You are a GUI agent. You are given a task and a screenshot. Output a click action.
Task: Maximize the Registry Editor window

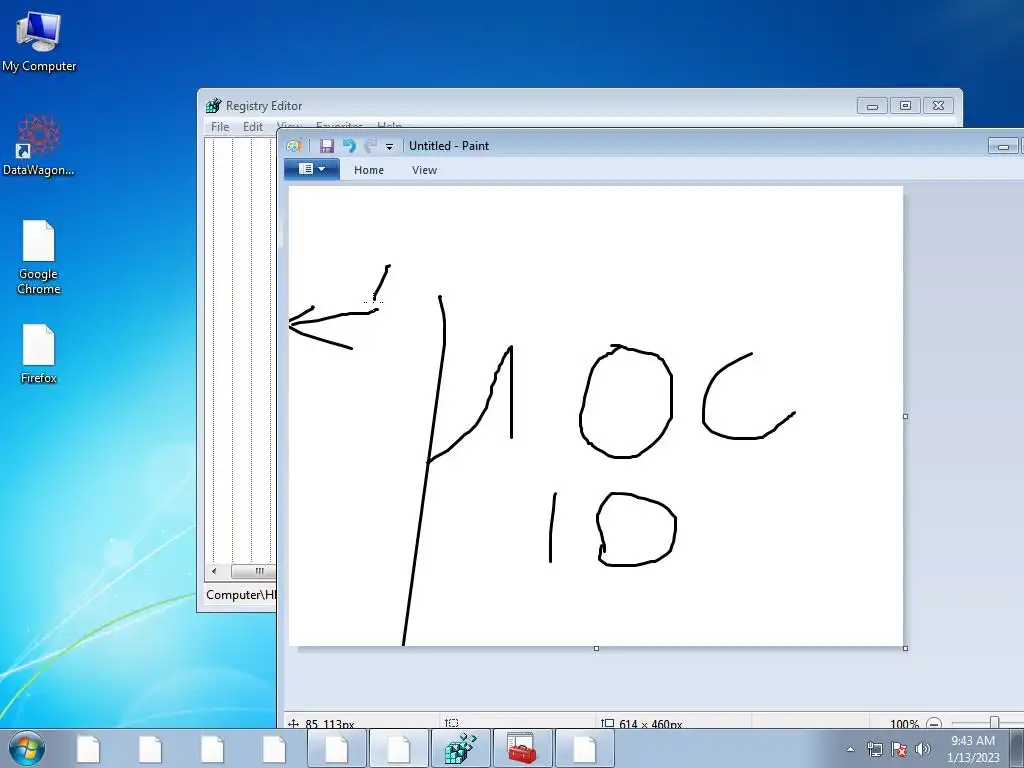[x=905, y=106]
